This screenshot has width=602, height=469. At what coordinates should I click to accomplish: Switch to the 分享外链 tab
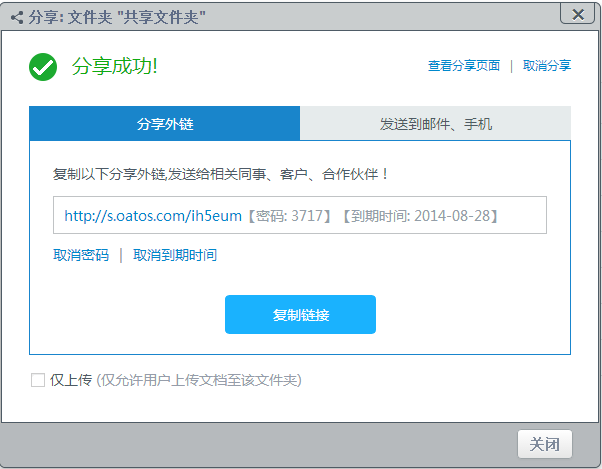pyautogui.click(x=164, y=124)
